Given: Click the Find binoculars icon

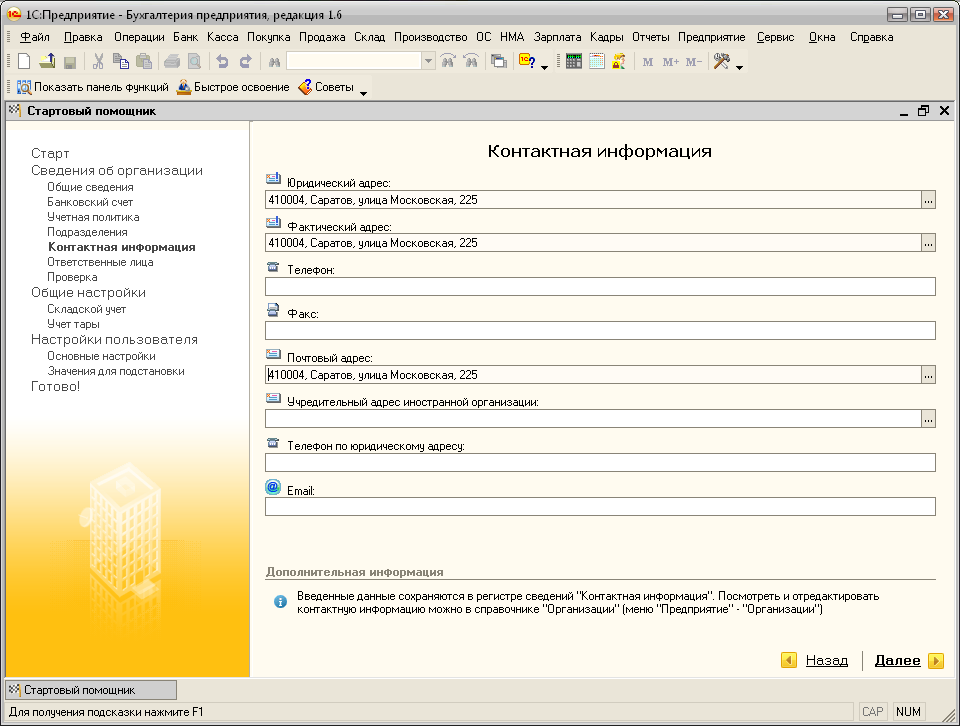Looking at the screenshot, I should coord(274,62).
